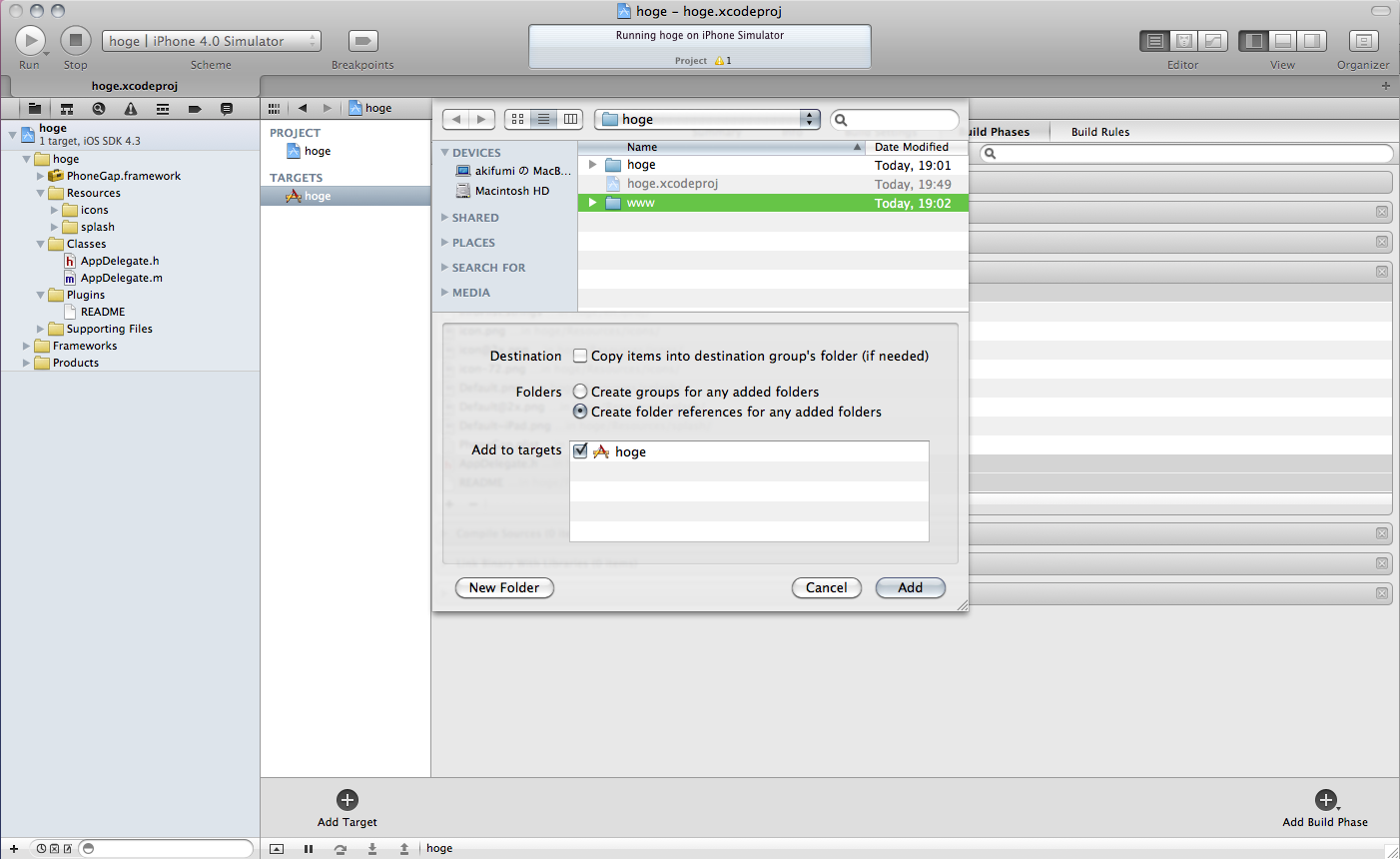Open the hoge.xcodeproj tab
The width and height of the screenshot is (1400, 859).
(x=135, y=86)
